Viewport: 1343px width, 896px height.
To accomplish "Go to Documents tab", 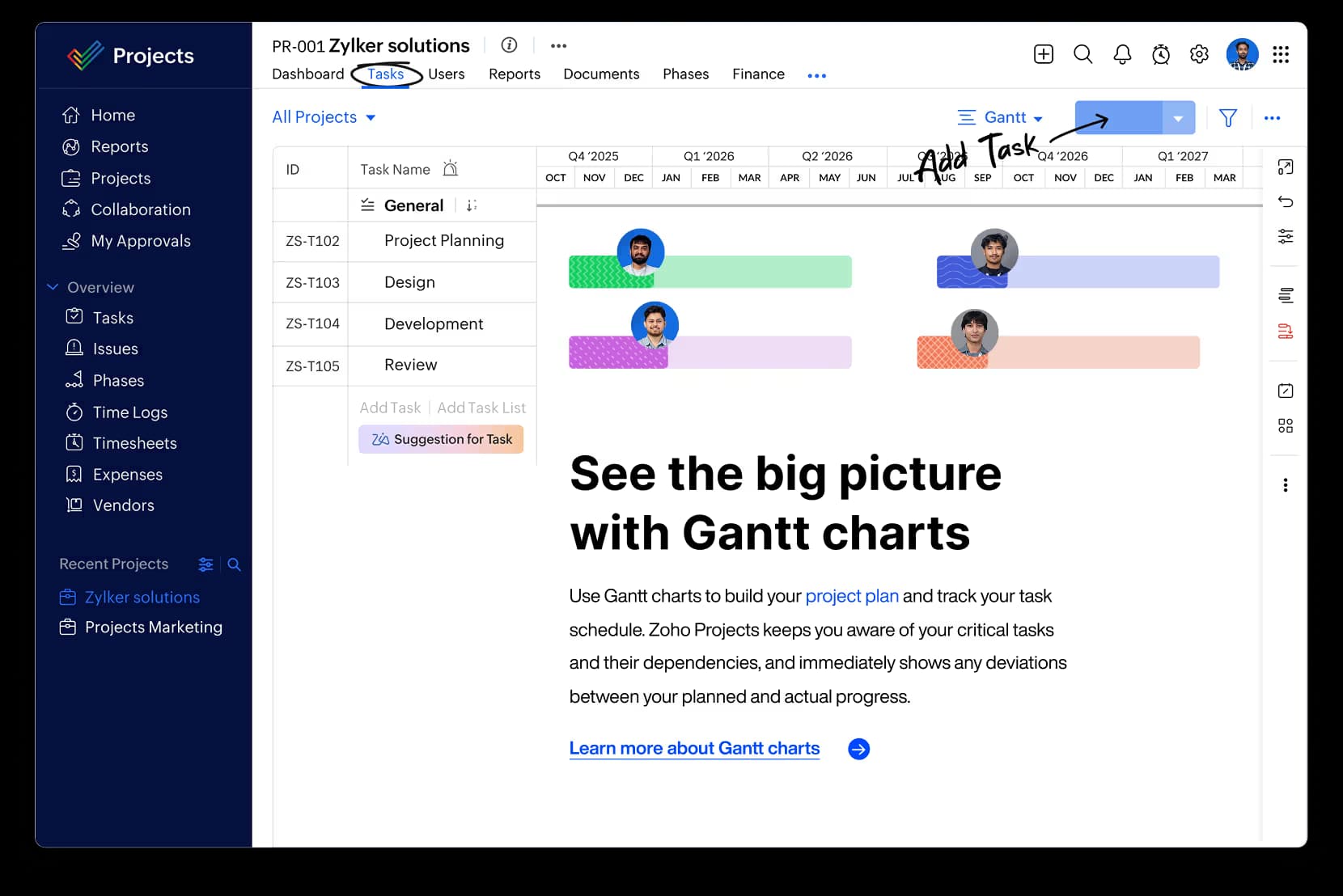I will (601, 74).
